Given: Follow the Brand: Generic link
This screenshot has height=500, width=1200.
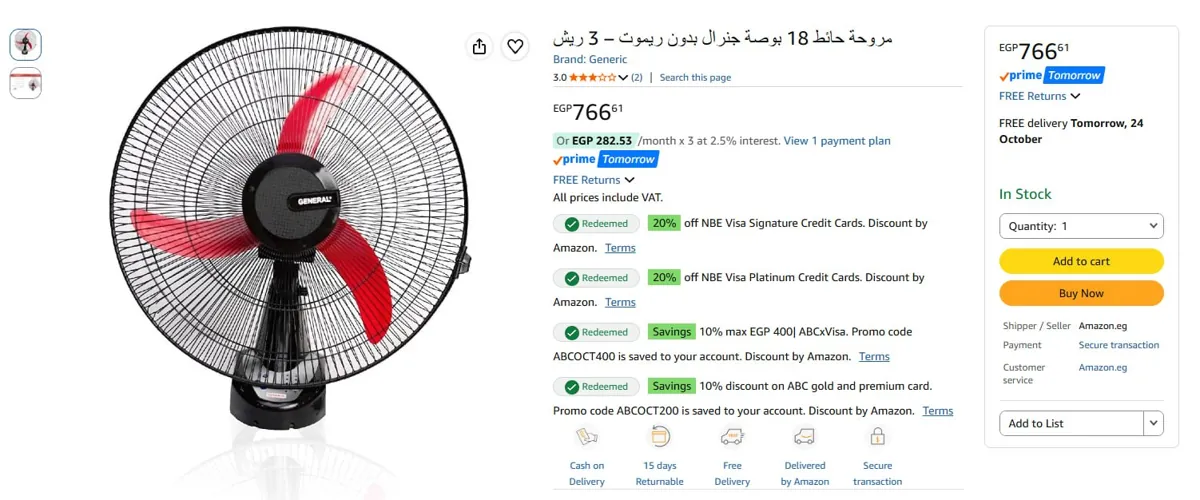Looking at the screenshot, I should point(590,60).
